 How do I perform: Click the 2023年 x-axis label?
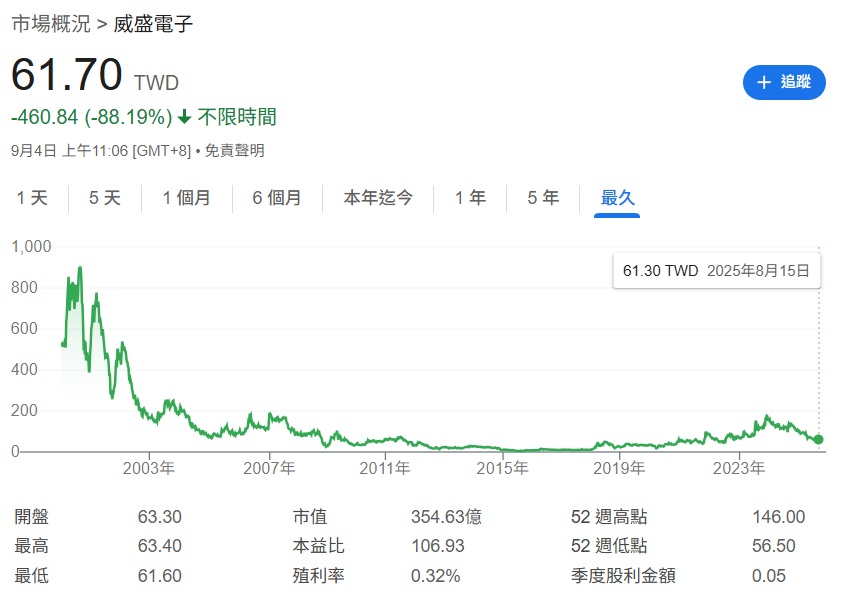[x=739, y=468]
